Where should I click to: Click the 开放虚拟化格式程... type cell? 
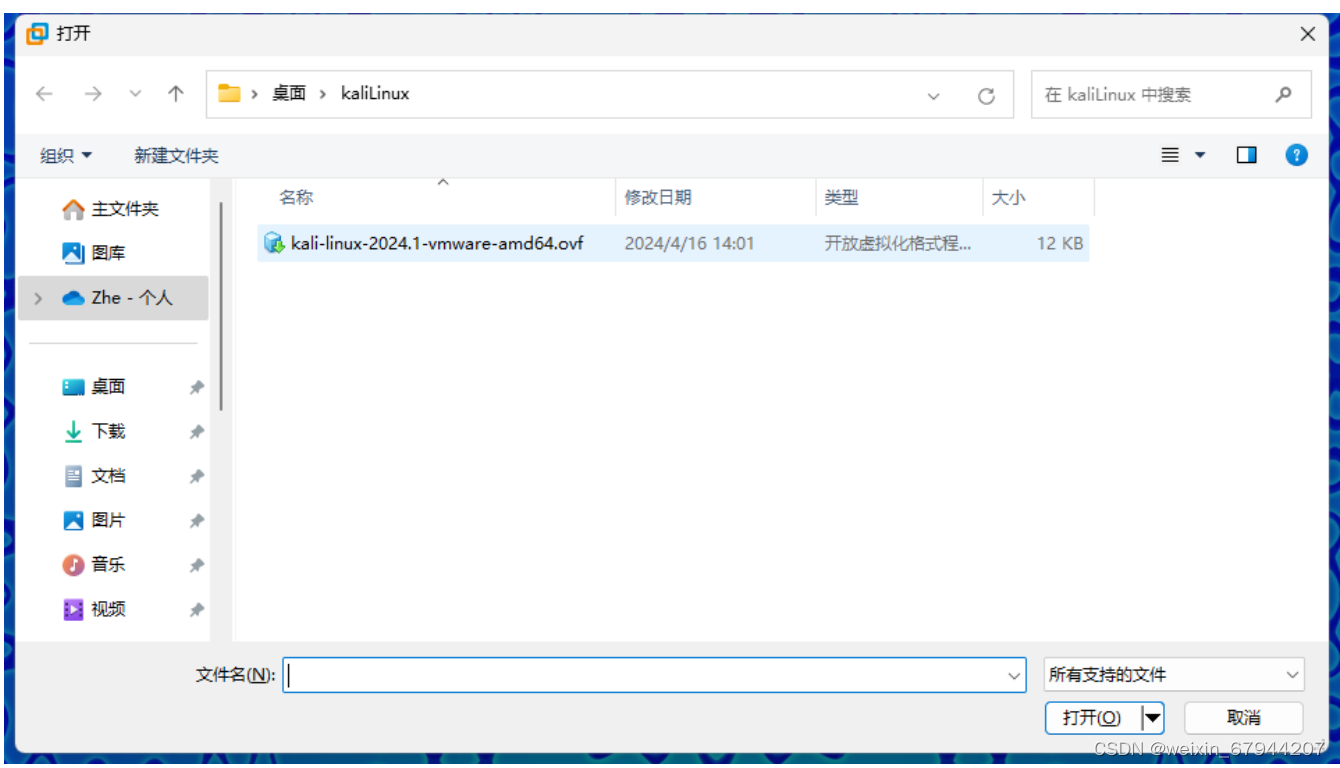pos(897,243)
